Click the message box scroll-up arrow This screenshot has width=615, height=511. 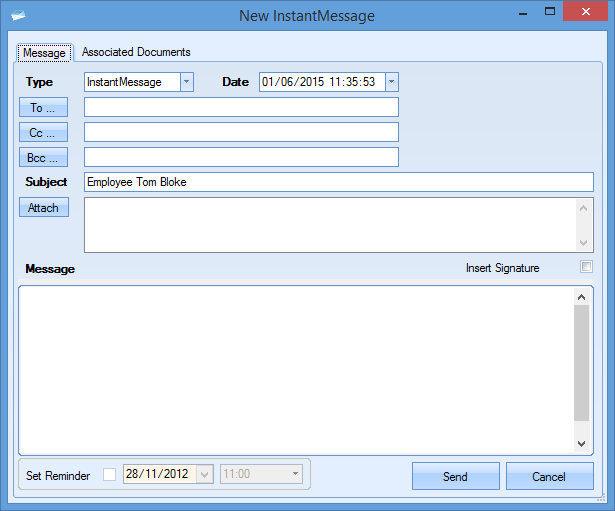pos(581,297)
